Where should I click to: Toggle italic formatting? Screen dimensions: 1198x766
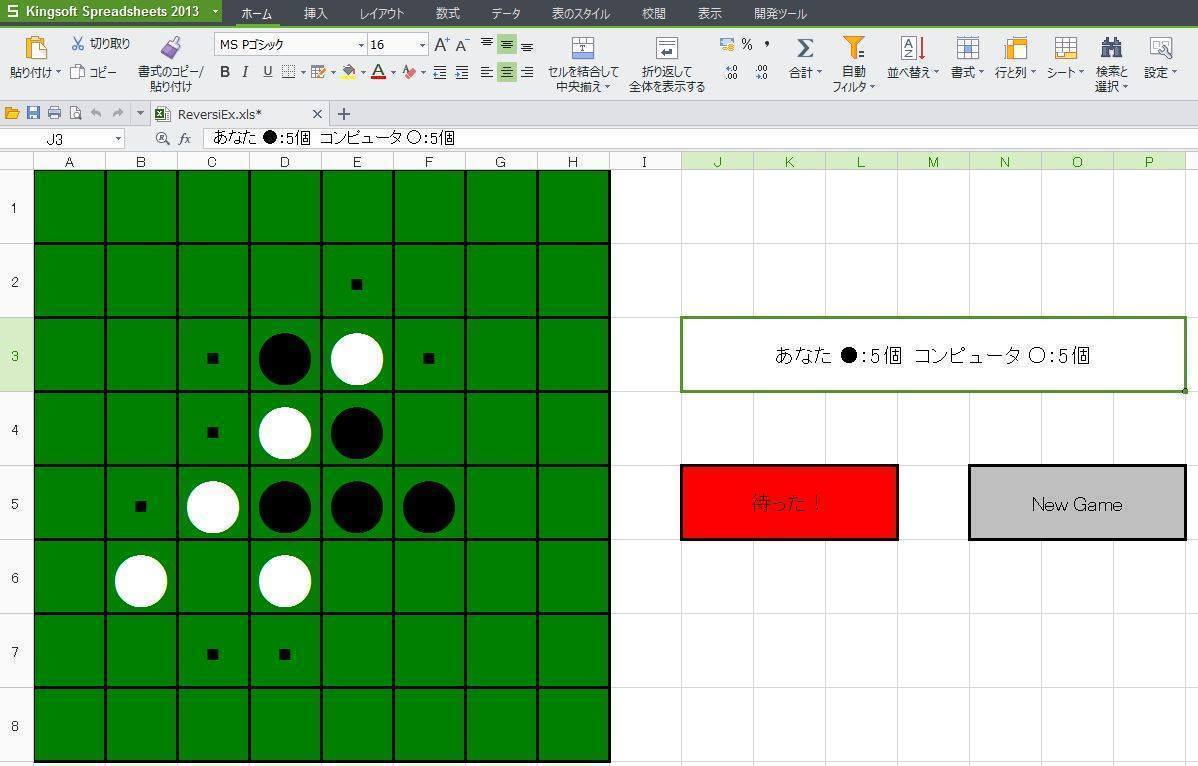click(x=246, y=72)
